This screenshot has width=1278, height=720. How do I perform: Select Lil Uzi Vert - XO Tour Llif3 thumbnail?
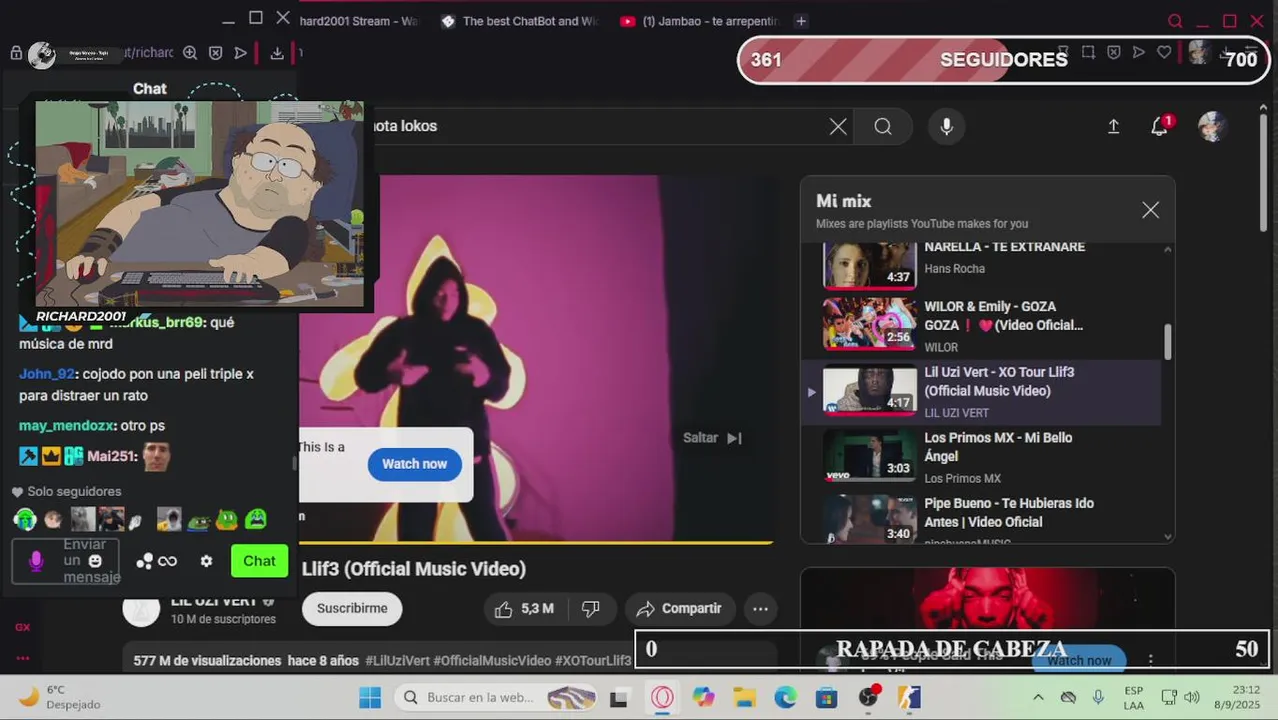[x=869, y=391]
